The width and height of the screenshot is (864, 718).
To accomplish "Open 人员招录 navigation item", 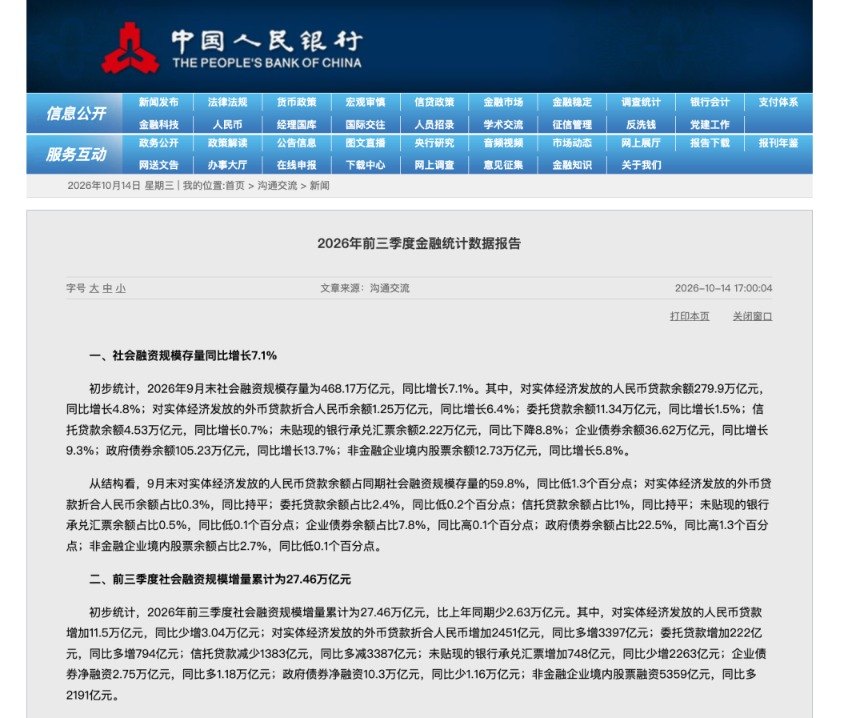I will click(434, 125).
